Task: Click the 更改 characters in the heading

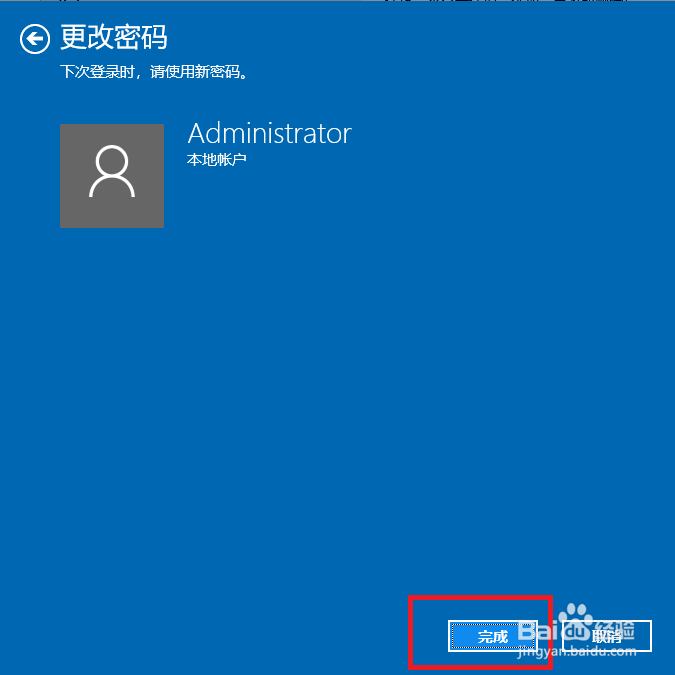Action: (x=87, y=37)
